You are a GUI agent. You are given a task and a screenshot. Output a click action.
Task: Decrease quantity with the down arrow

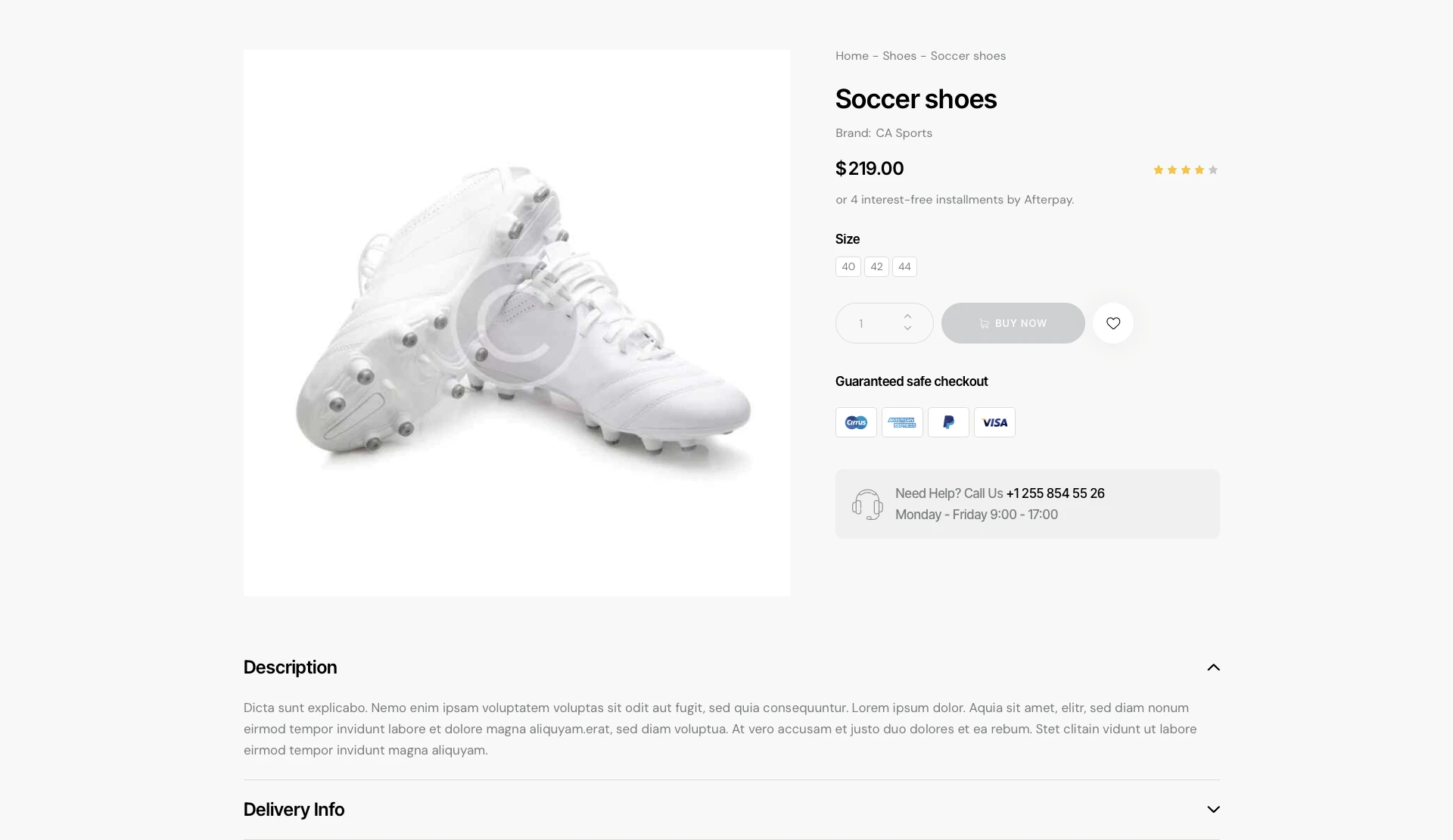pos(907,328)
